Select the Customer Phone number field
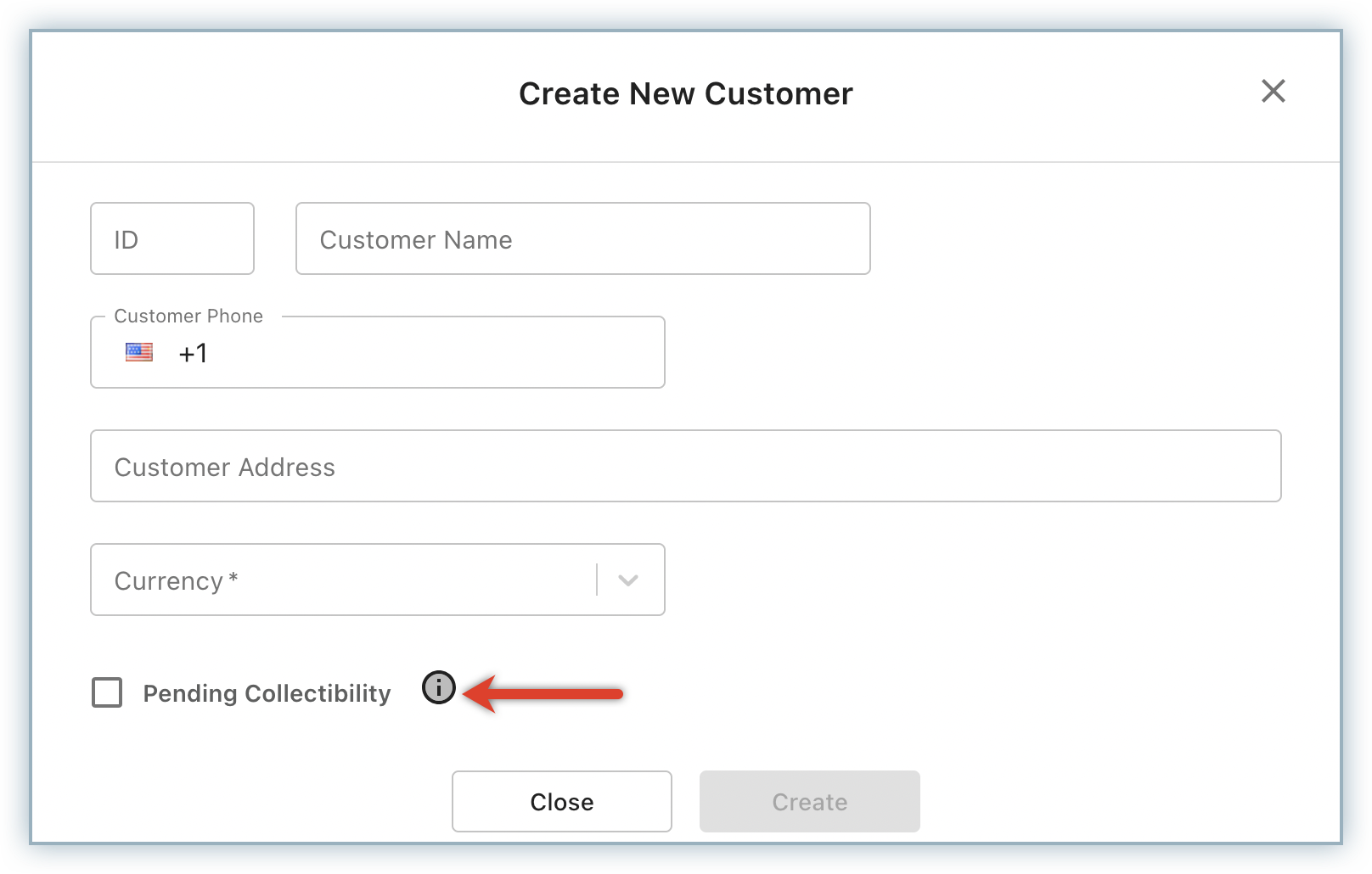 (x=425, y=353)
